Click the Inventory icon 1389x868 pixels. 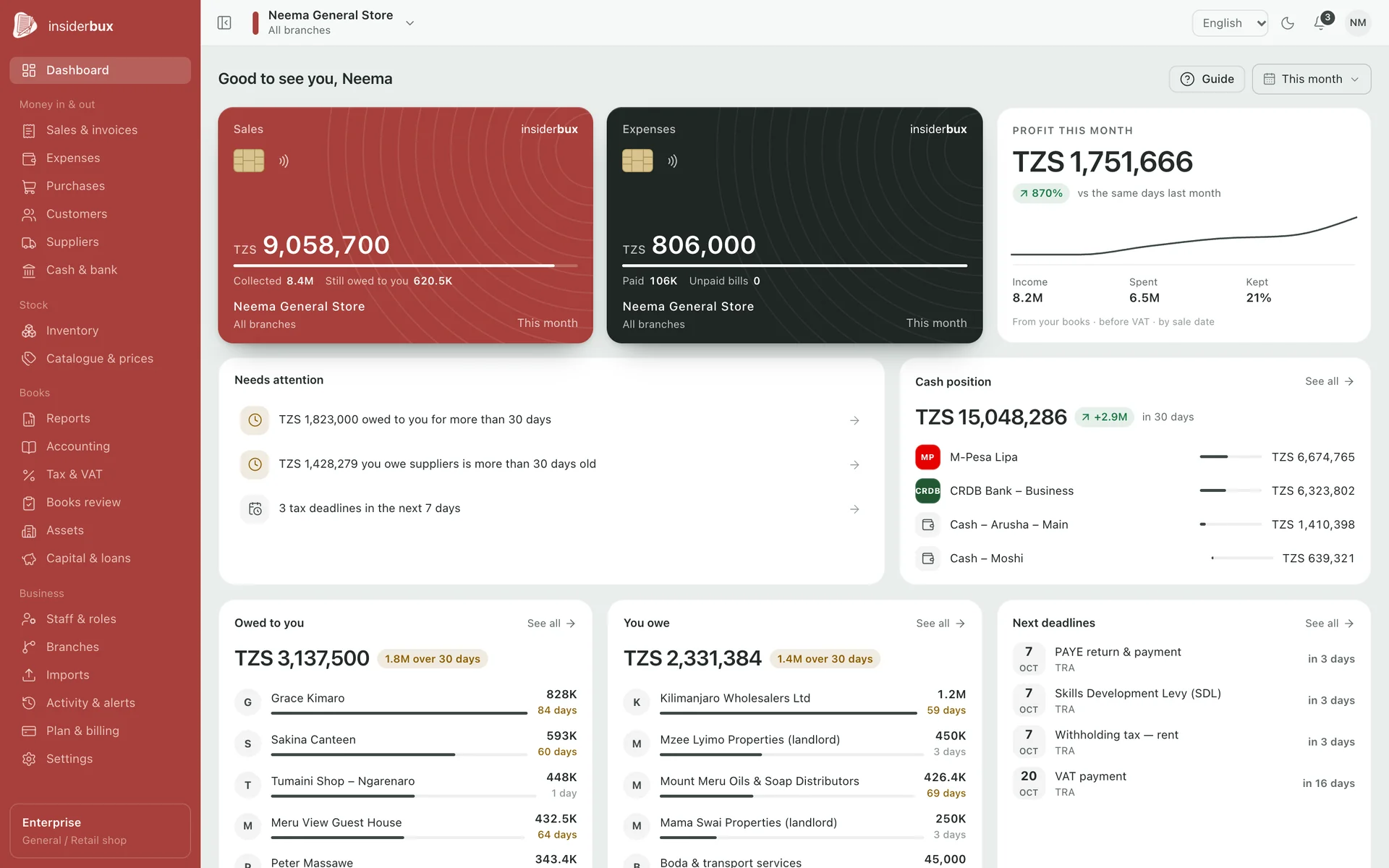tap(29, 331)
